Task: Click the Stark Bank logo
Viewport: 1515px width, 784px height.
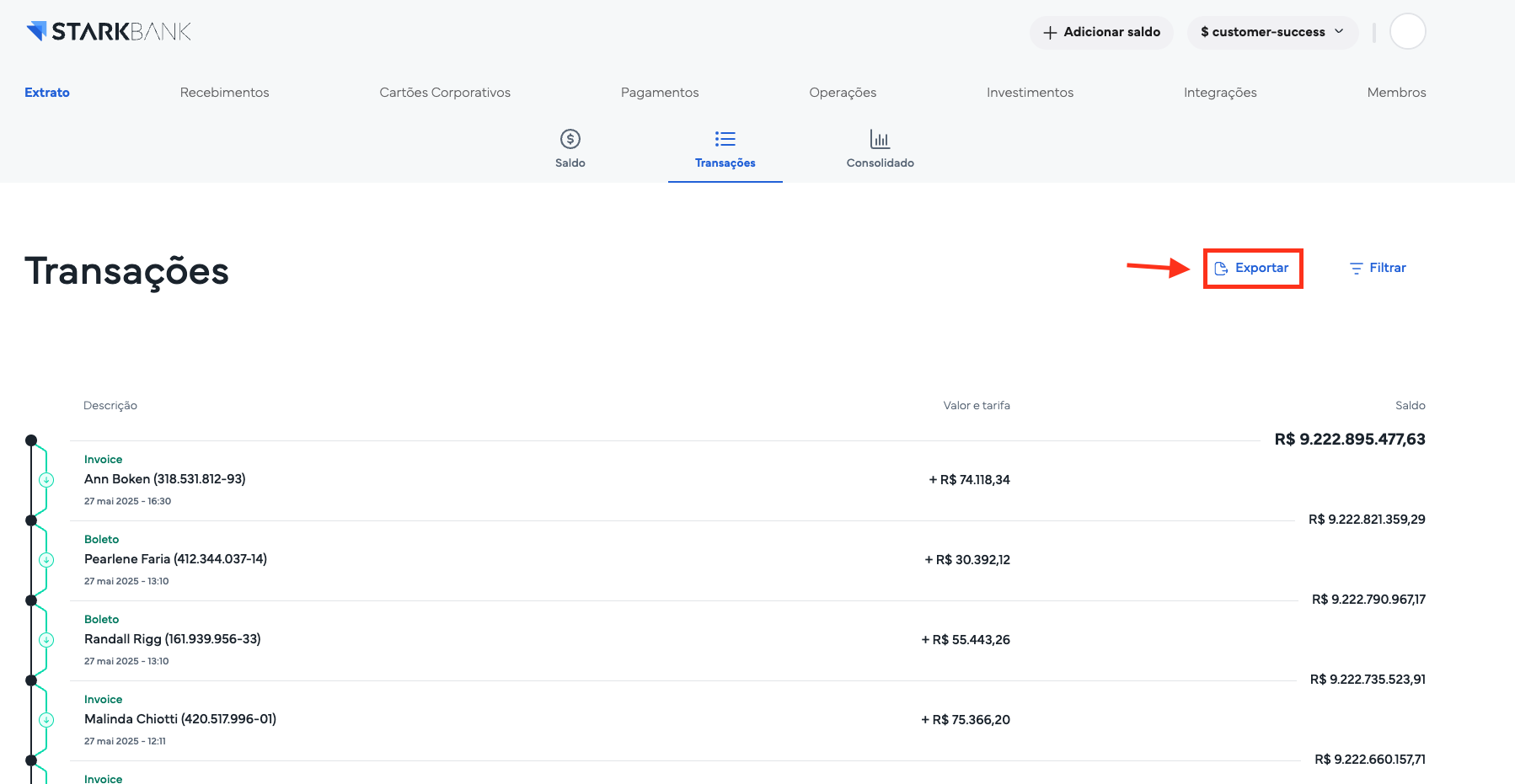Action: [109, 32]
